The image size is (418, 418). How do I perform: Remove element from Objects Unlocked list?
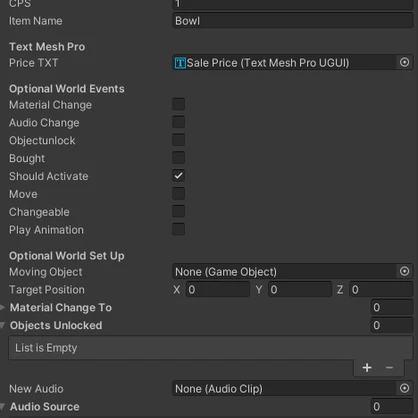pos(389,368)
